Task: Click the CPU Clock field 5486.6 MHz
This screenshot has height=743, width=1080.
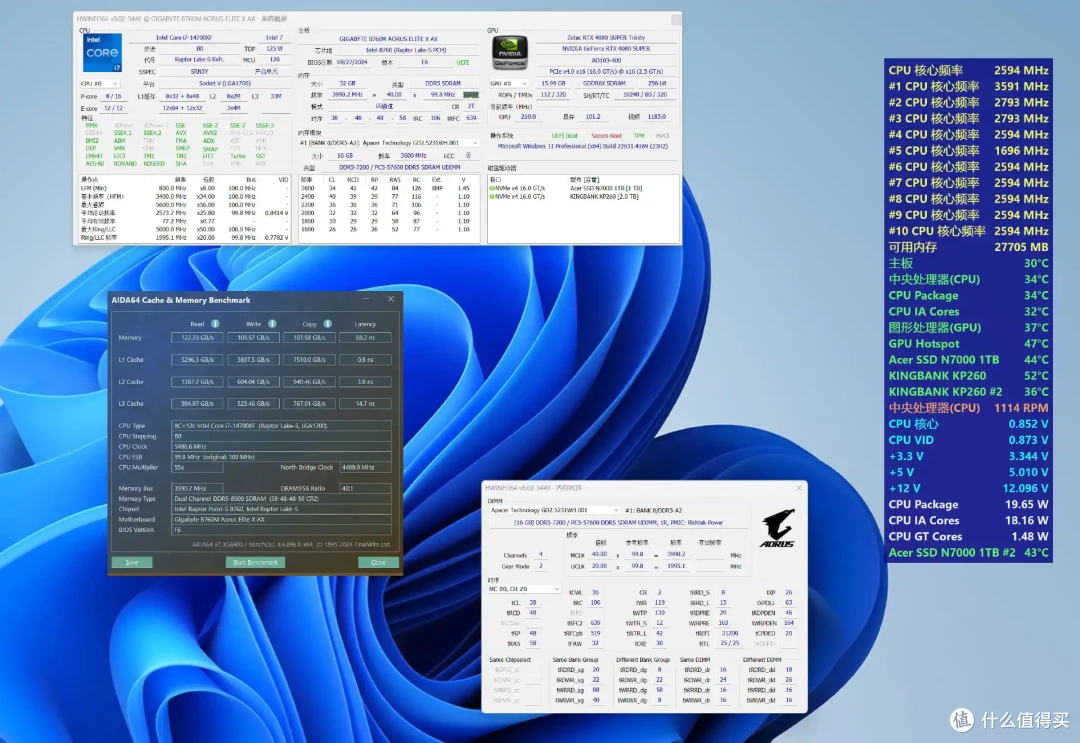Action: 281,446
